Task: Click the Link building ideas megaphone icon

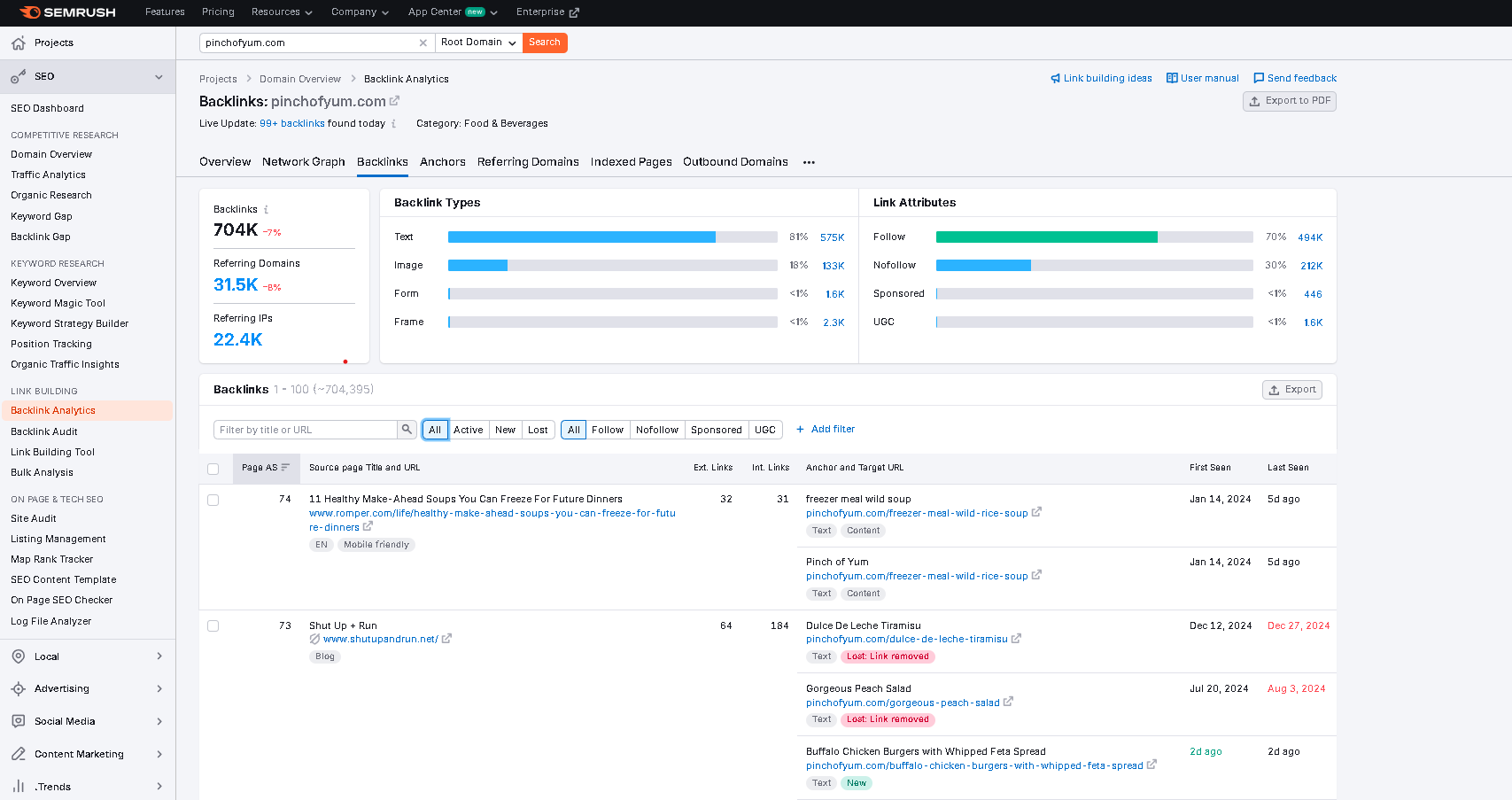Action: coord(1055,79)
